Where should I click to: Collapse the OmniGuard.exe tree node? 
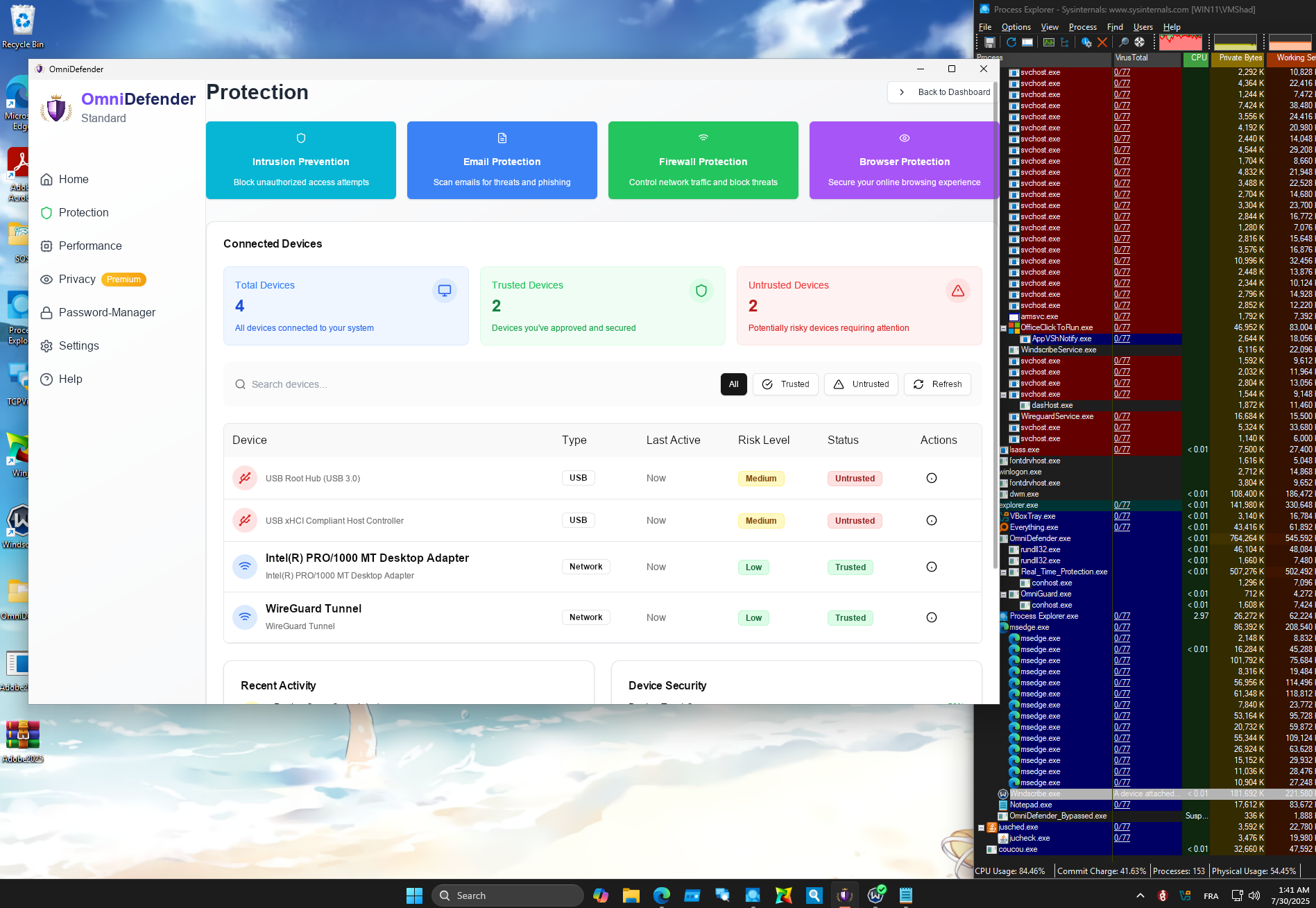(x=1003, y=594)
